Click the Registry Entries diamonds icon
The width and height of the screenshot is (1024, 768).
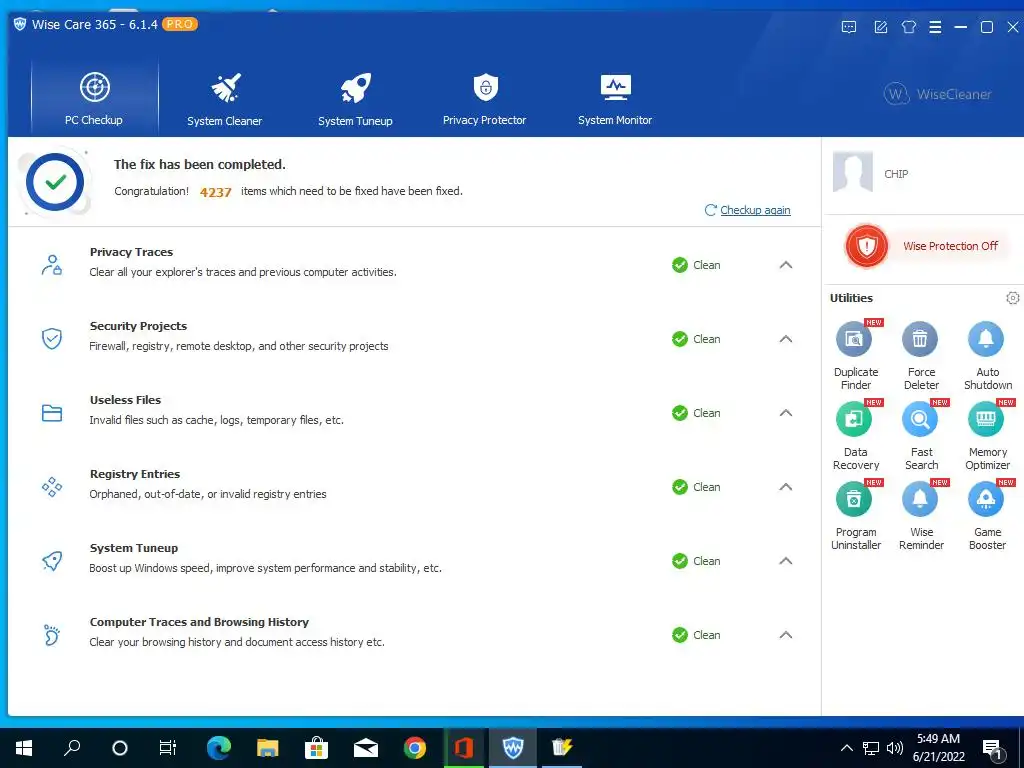[x=52, y=487]
